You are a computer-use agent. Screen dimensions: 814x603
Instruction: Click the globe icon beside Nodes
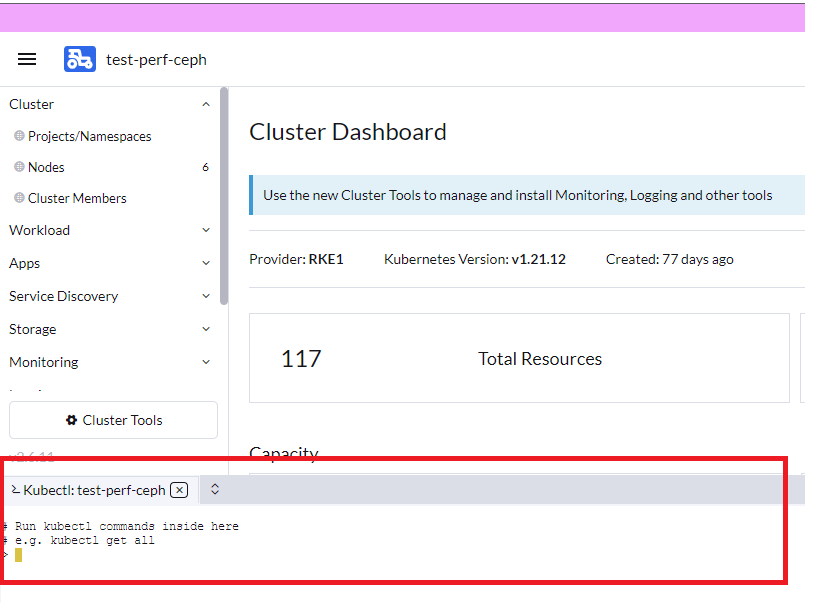click(19, 167)
